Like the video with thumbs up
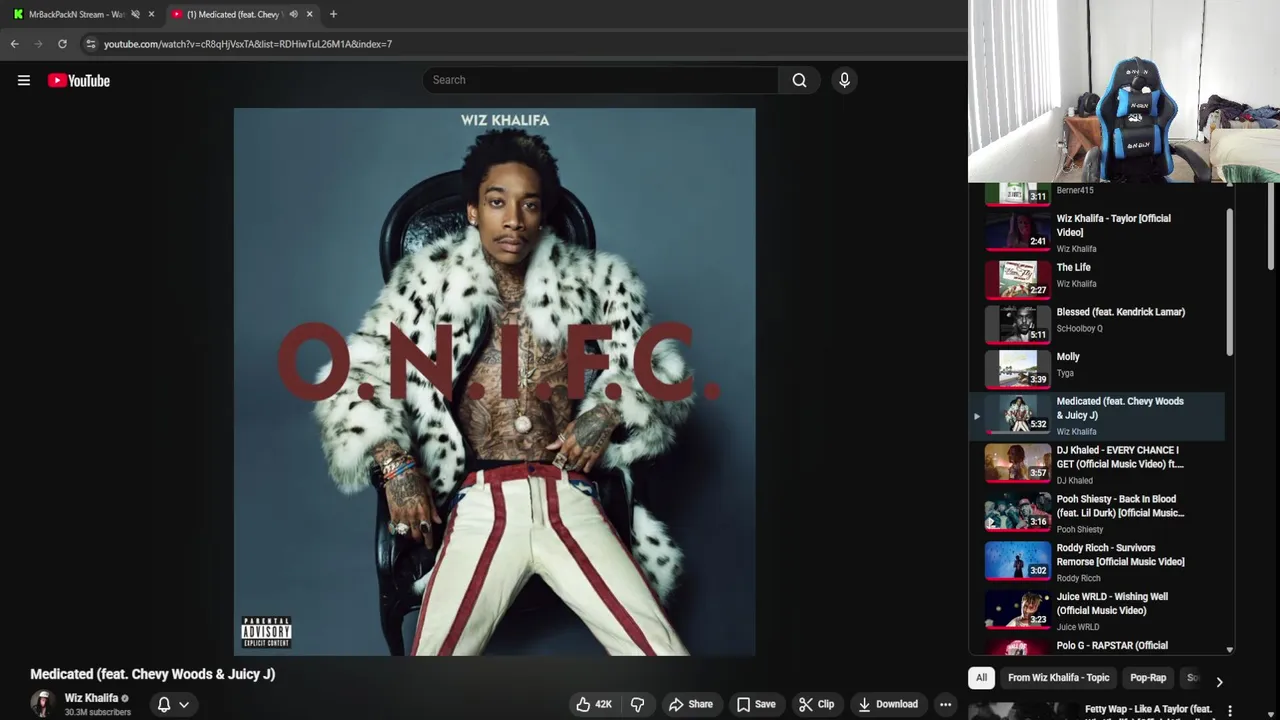The image size is (1280, 720). pyautogui.click(x=593, y=704)
